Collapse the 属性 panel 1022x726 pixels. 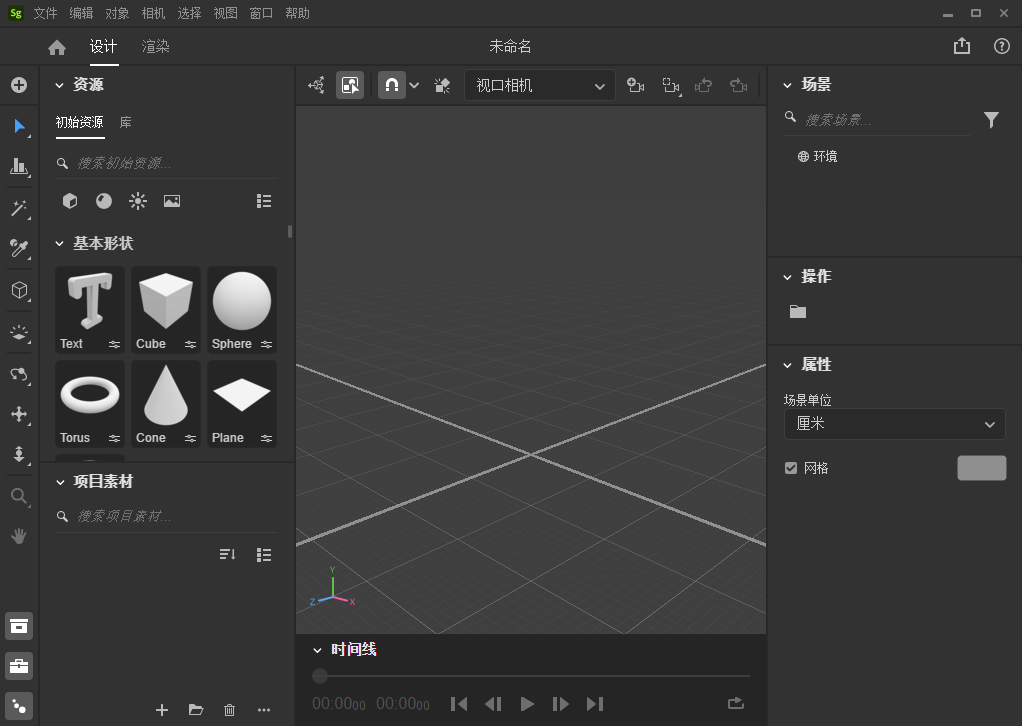[787, 365]
